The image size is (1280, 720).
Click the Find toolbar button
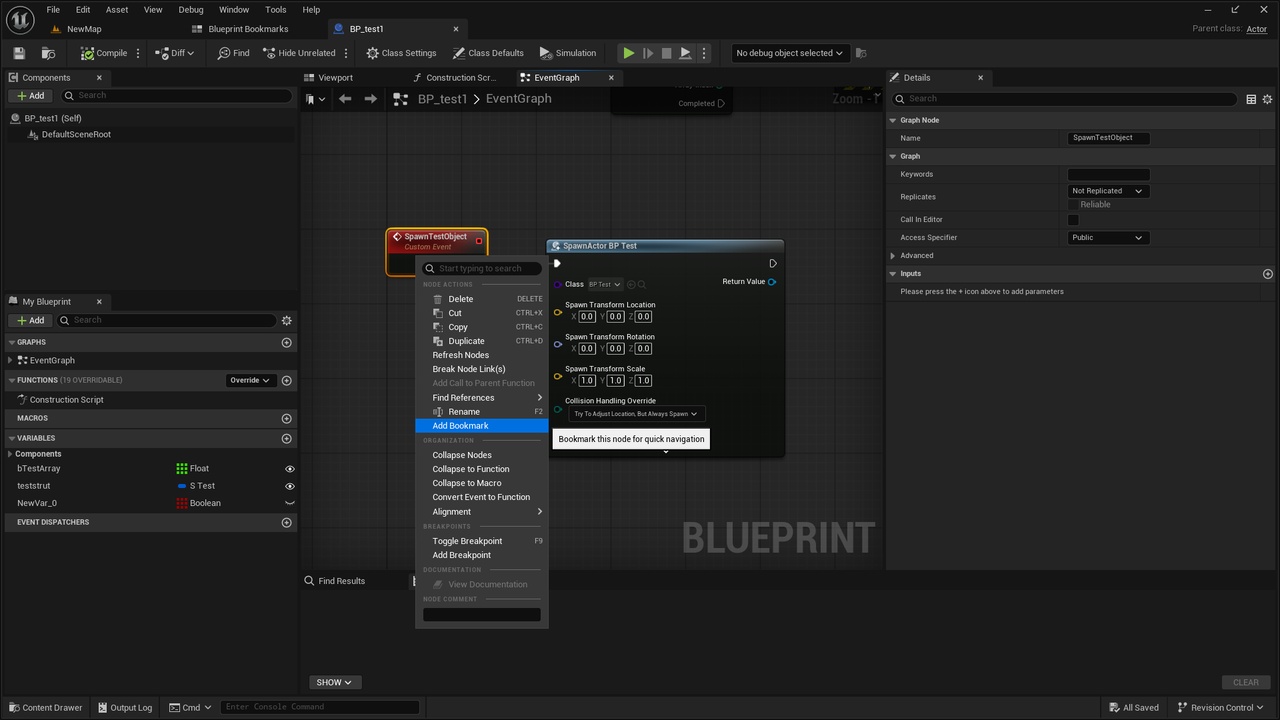(233, 53)
